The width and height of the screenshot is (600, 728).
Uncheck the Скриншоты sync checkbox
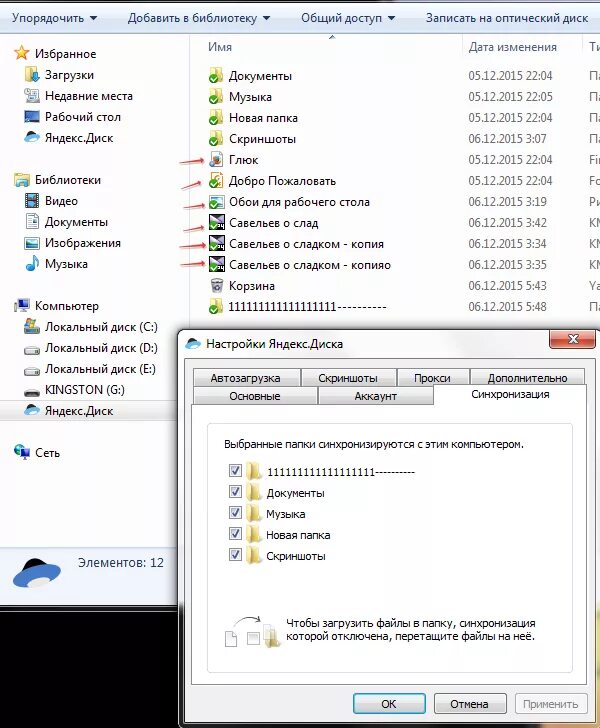point(235,554)
